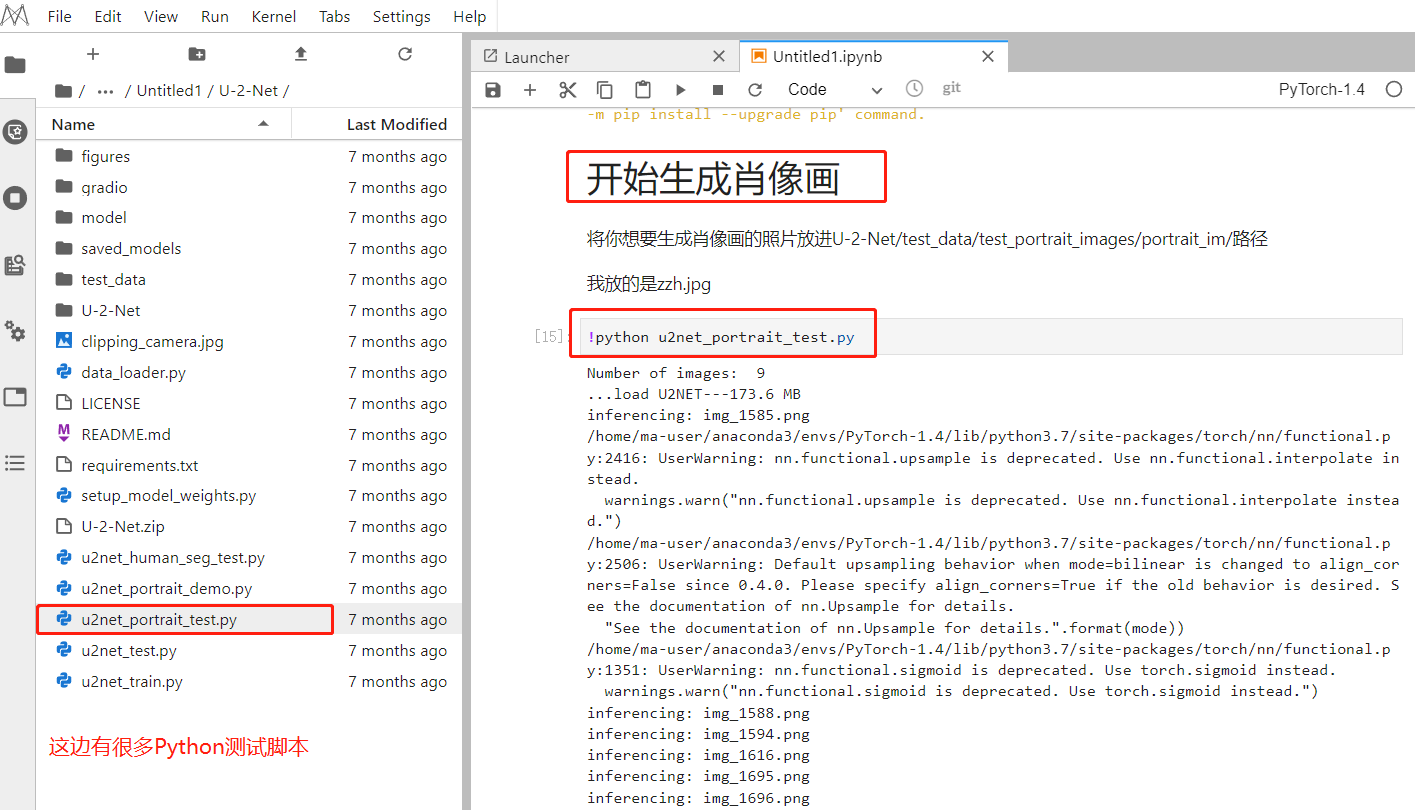Open the Run menu
The width and height of the screenshot is (1415, 810).
[215, 16]
